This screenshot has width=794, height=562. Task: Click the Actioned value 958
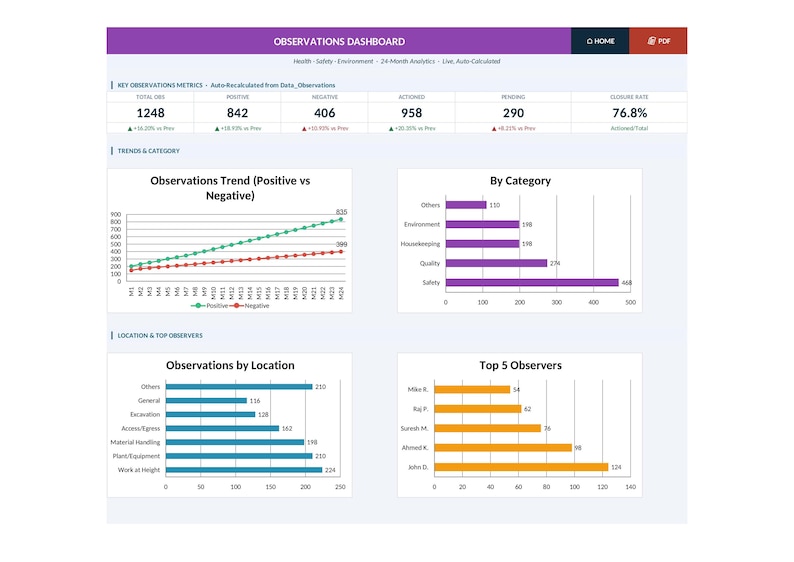tap(412, 113)
